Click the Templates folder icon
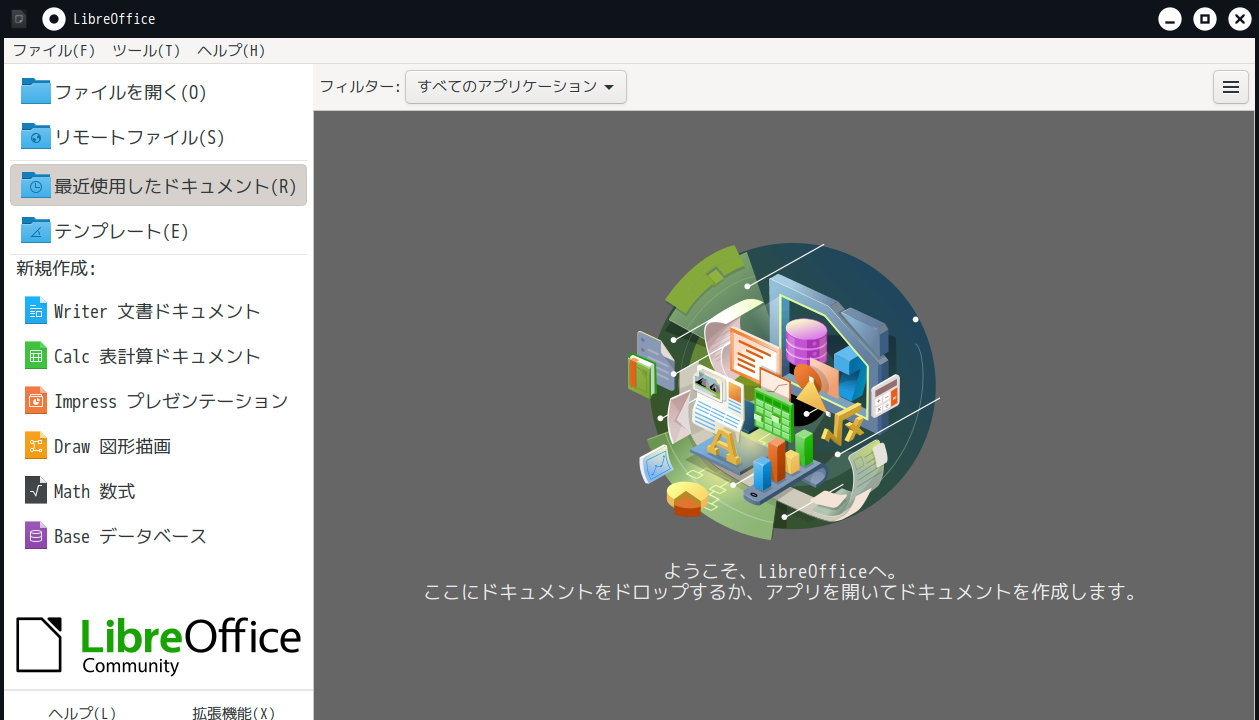Screen dimensions: 1259x720 click(x=35, y=231)
